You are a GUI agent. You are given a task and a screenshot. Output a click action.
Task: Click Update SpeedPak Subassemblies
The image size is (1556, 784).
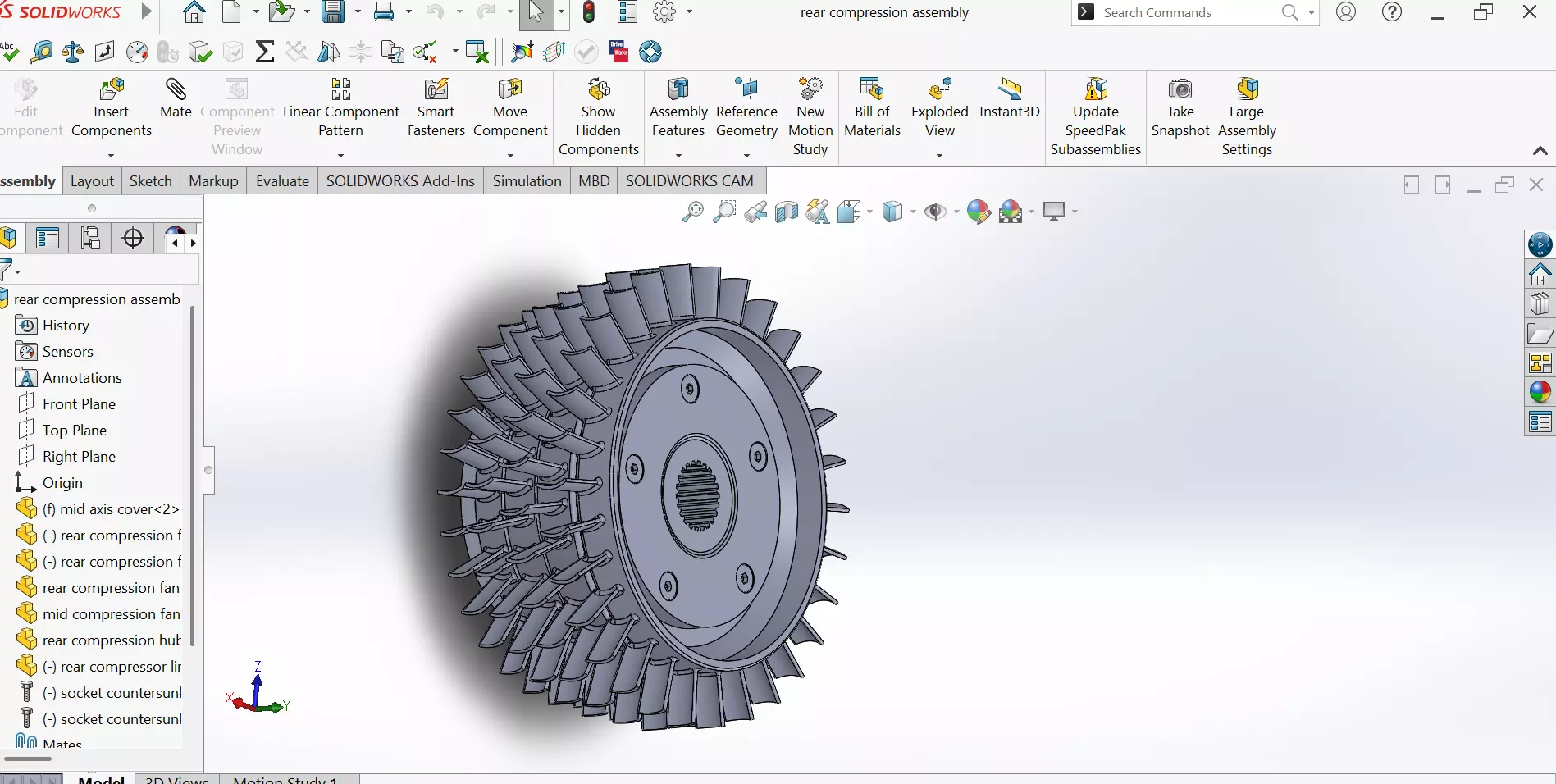click(x=1096, y=118)
